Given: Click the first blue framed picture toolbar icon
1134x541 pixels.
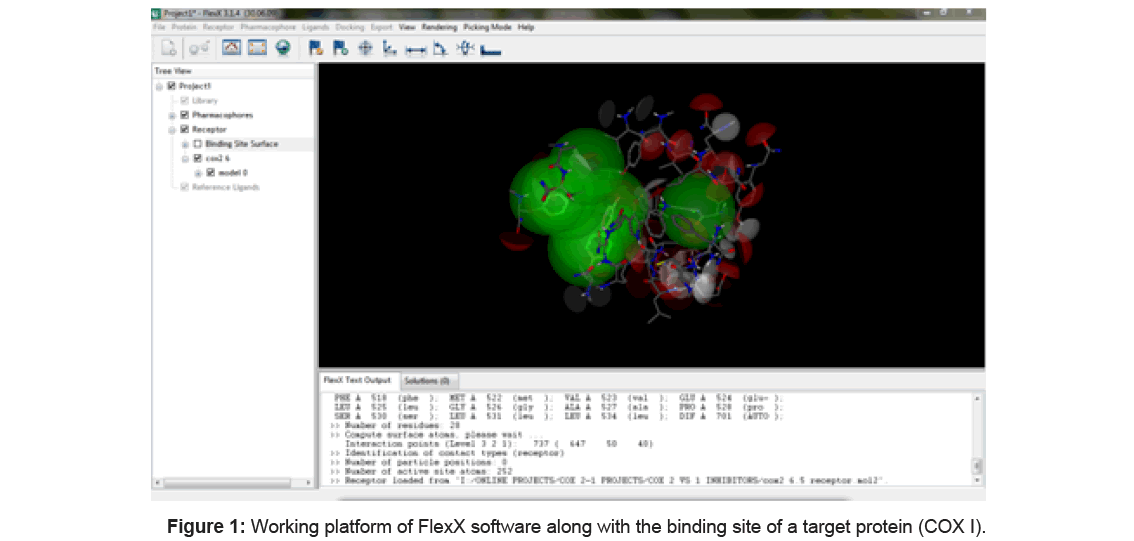Looking at the screenshot, I should click(231, 48).
